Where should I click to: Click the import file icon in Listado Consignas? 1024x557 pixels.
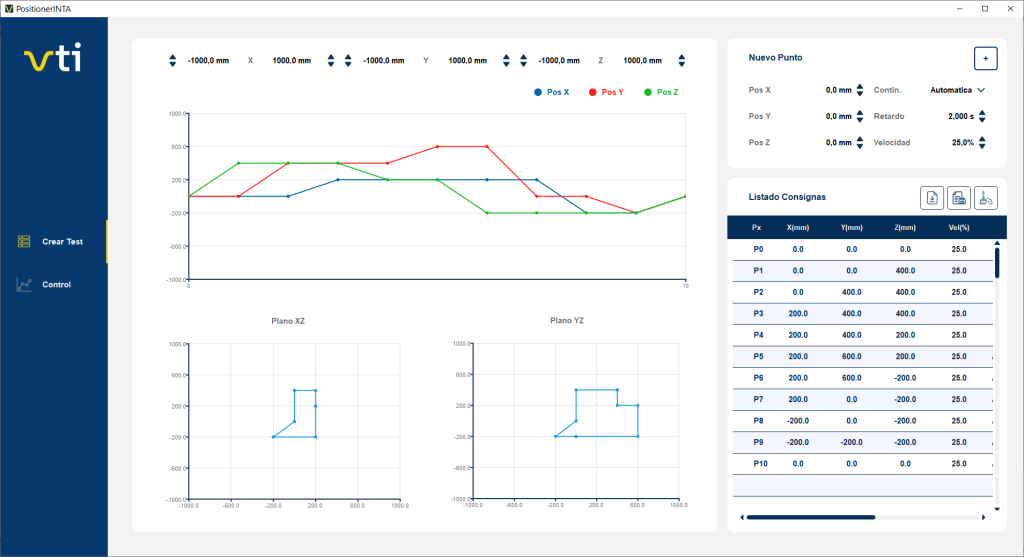[931, 198]
